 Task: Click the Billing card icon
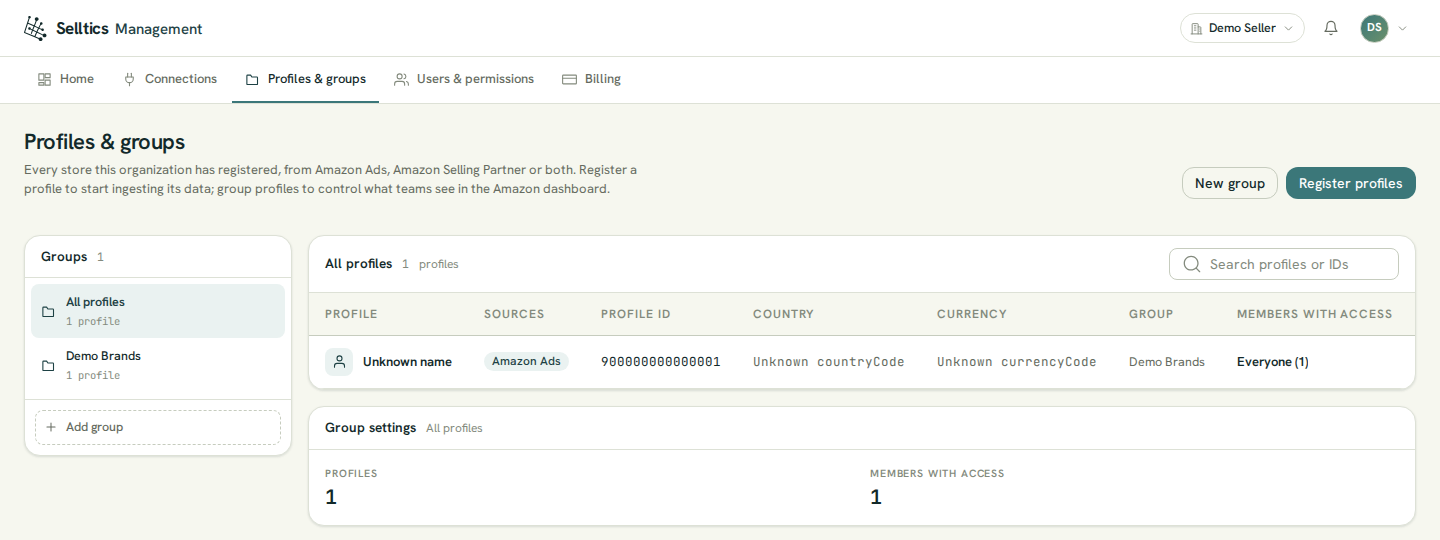point(569,79)
